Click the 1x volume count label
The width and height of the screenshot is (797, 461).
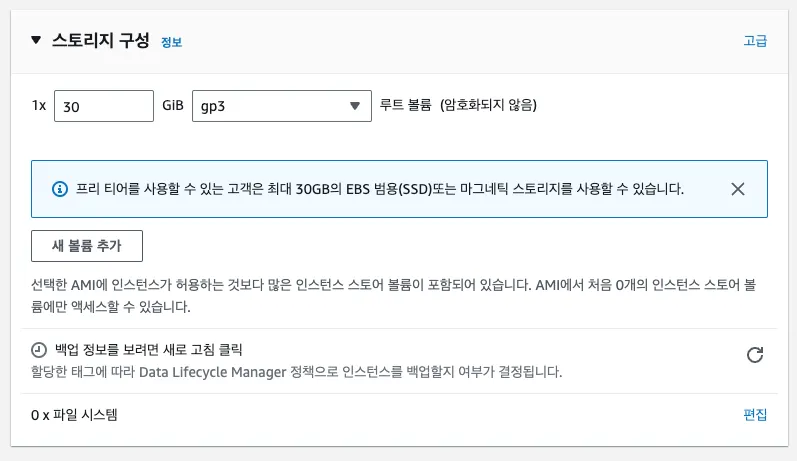39,105
